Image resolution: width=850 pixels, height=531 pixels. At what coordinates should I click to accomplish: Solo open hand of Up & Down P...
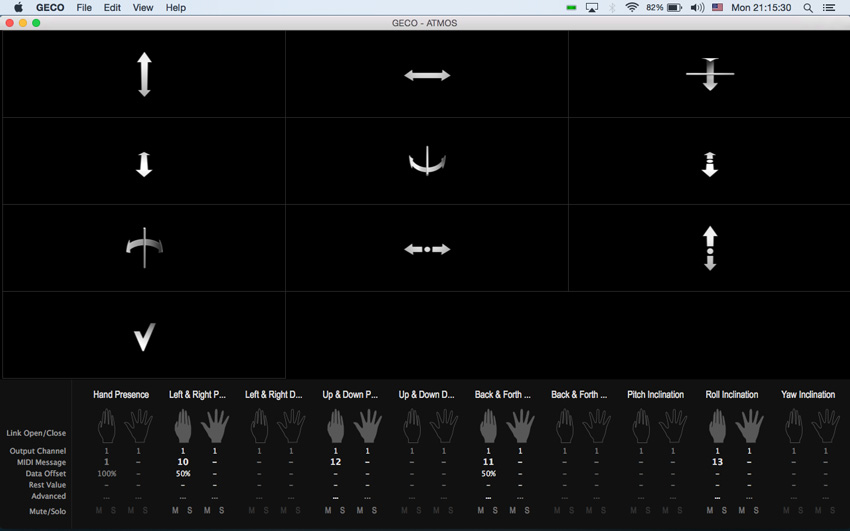pos(374,510)
